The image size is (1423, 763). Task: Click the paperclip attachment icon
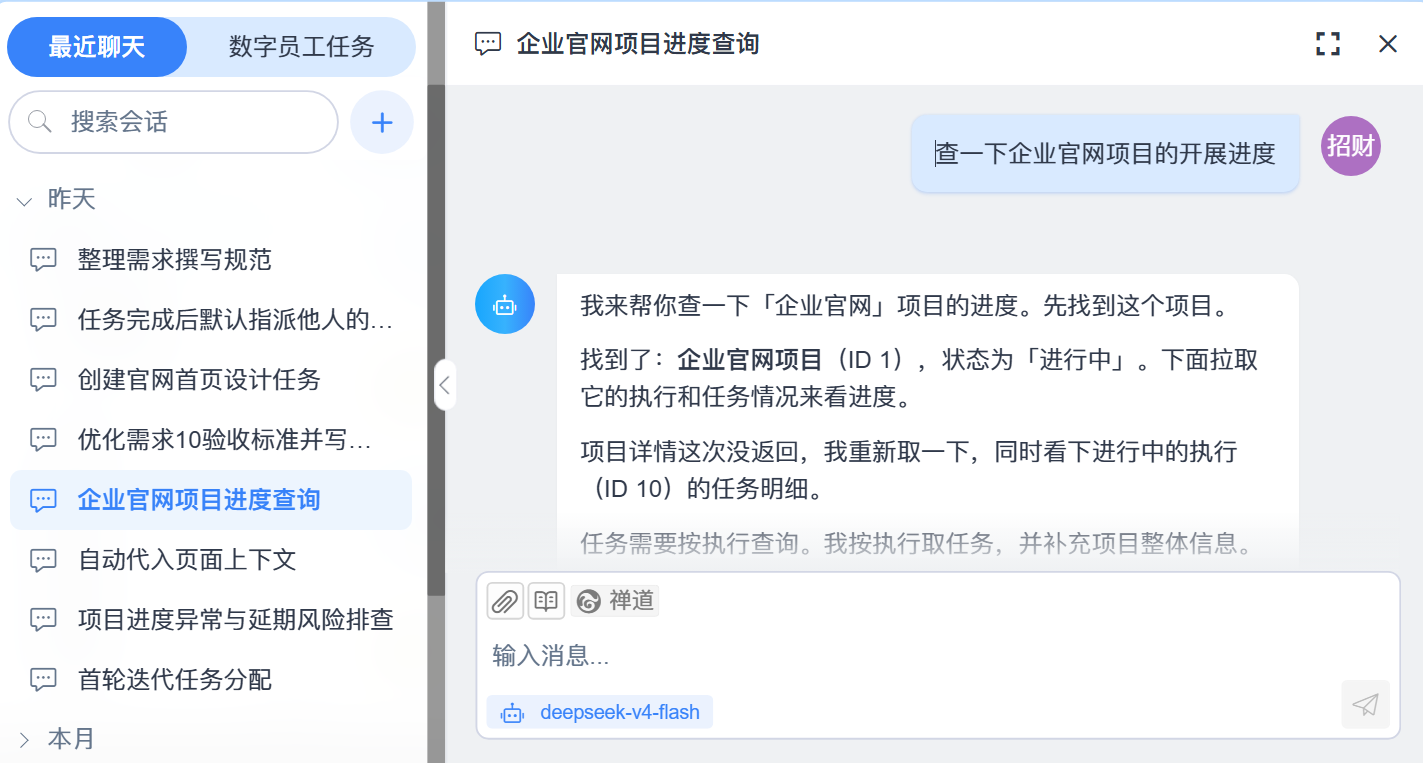505,601
